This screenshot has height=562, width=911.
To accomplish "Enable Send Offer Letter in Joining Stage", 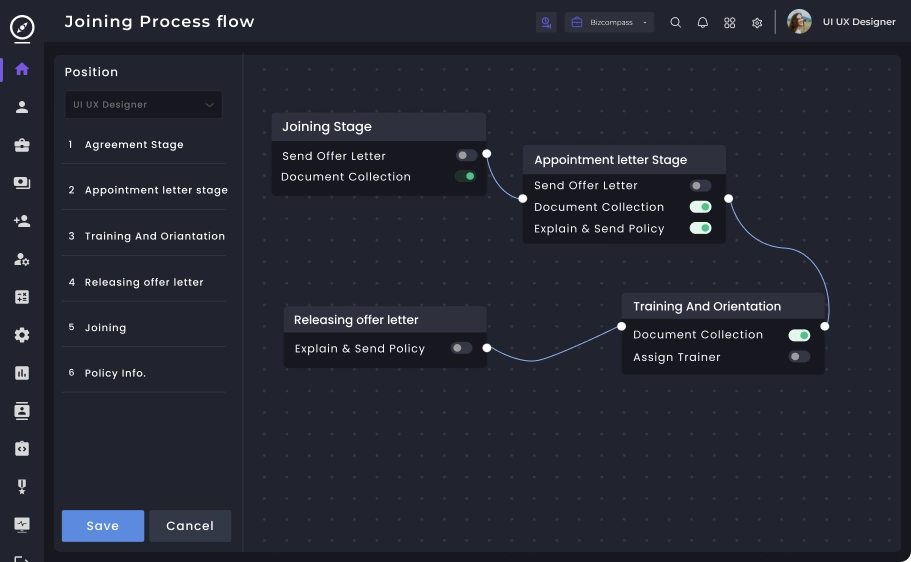I will tap(466, 155).
